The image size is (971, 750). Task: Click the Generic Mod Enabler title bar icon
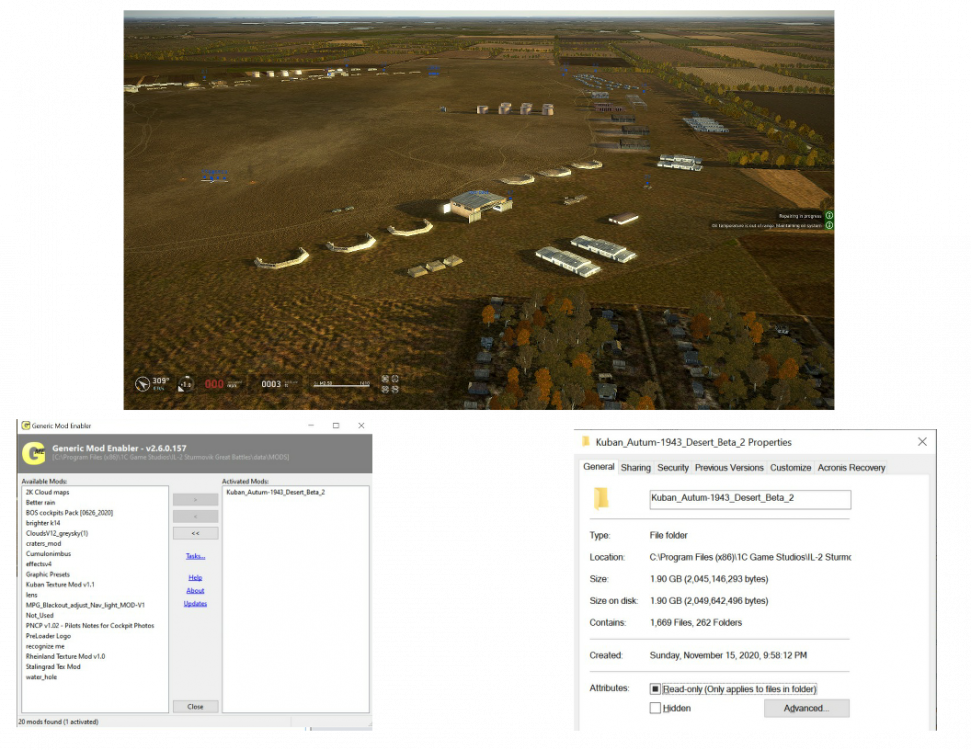pyautogui.click(x=24, y=425)
